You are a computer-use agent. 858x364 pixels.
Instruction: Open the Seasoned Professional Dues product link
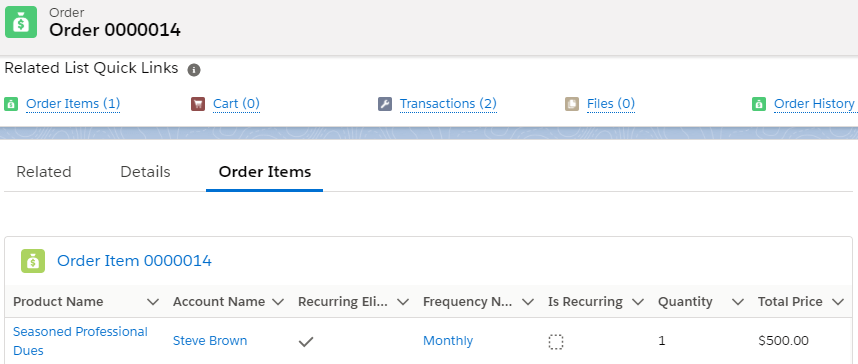coord(80,341)
